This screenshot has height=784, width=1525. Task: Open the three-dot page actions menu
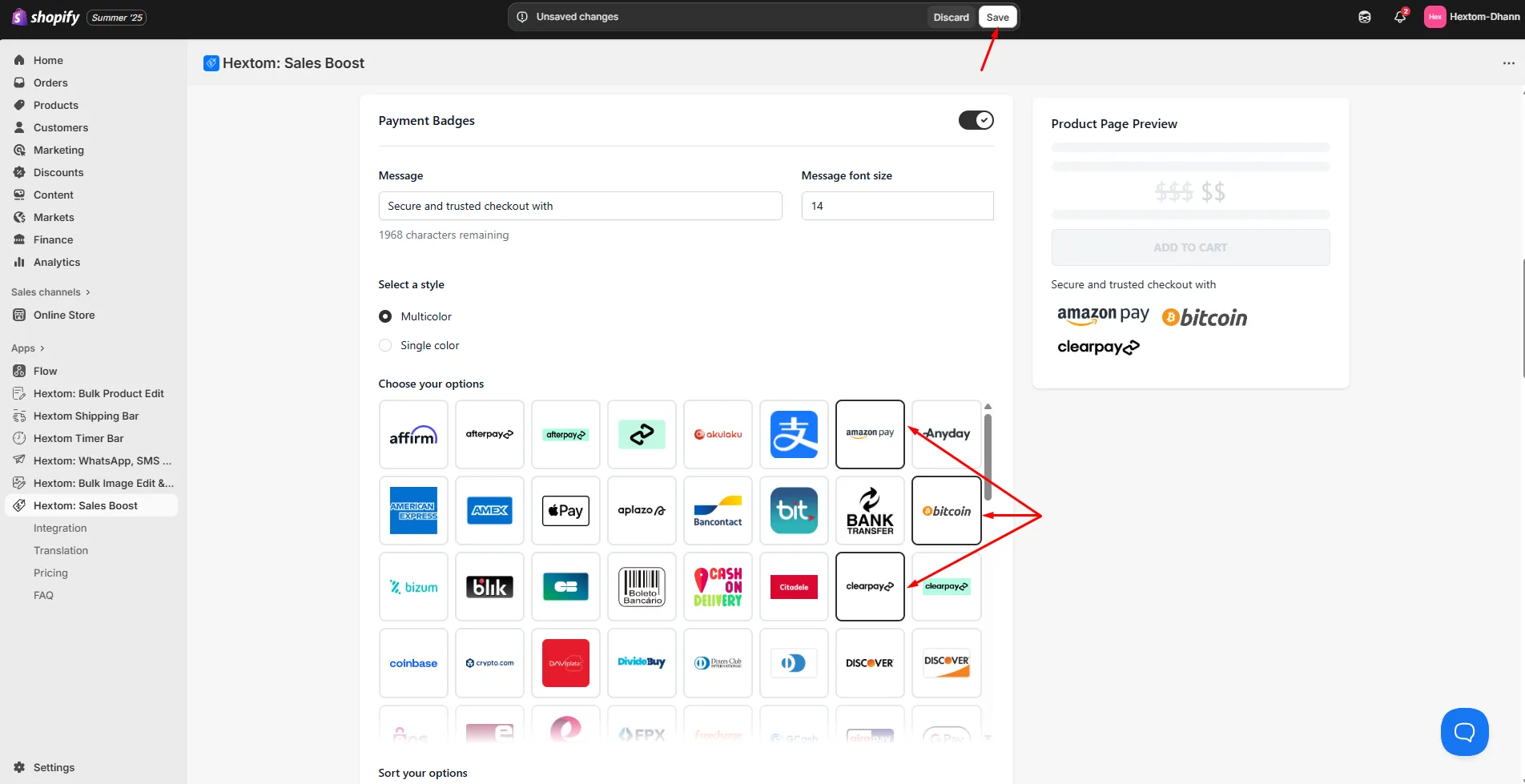tap(1508, 63)
